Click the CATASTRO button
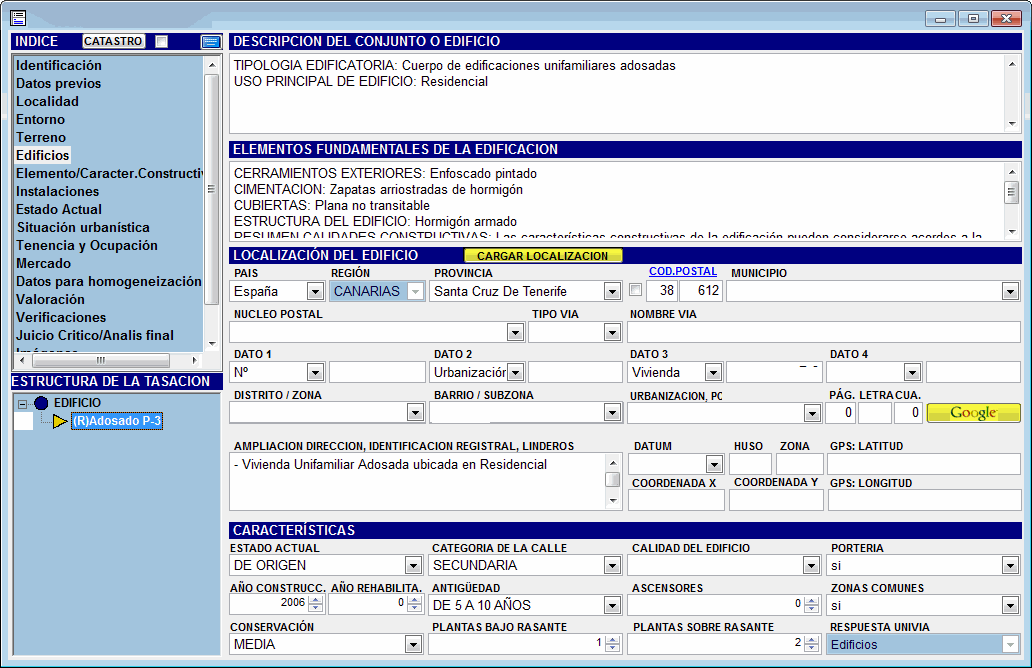The image size is (1032, 668). point(113,41)
